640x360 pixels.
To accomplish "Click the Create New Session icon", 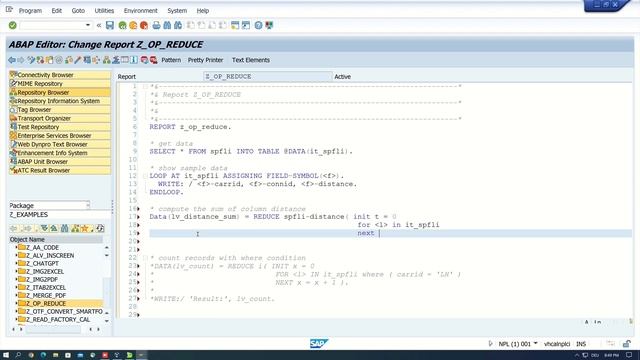I will coord(235,25).
